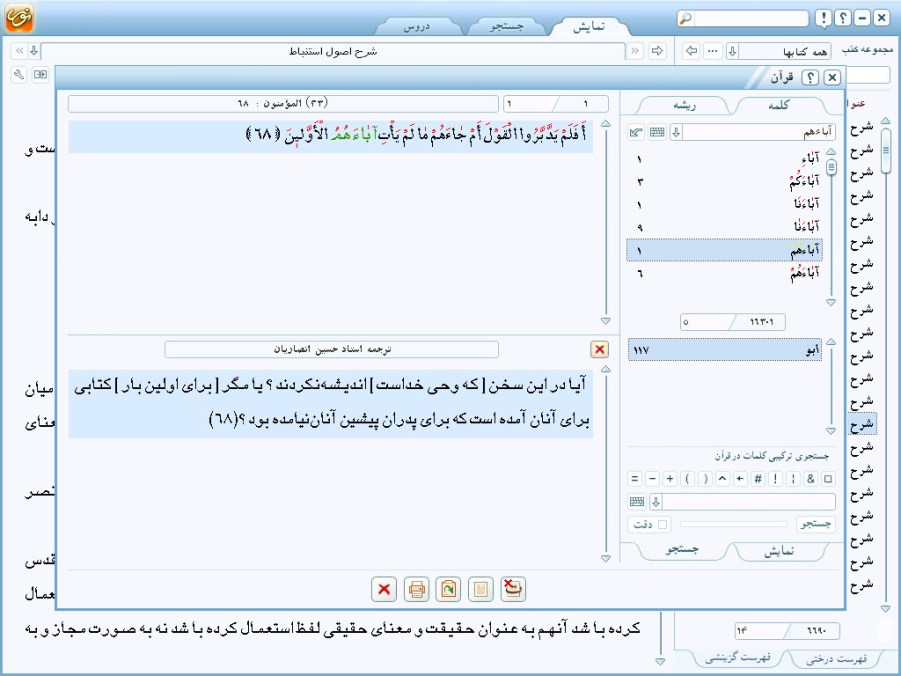Open on-screen keyboard beside the word field
This screenshot has width=901, height=676.
[657, 132]
